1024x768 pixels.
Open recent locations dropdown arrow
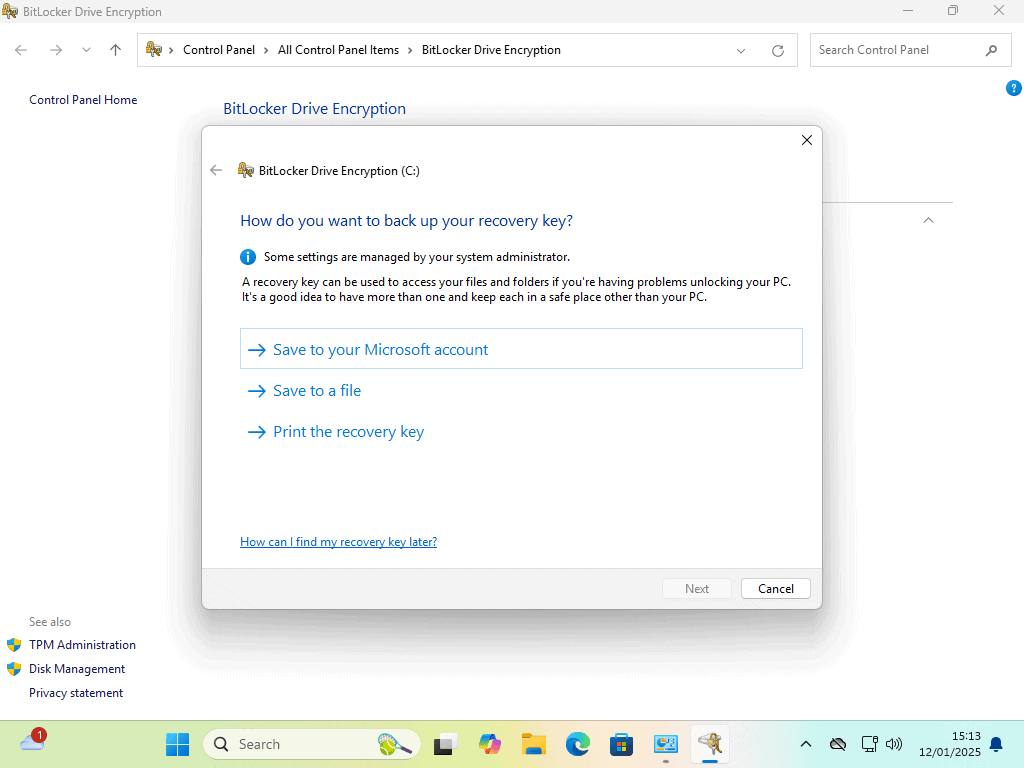86,50
